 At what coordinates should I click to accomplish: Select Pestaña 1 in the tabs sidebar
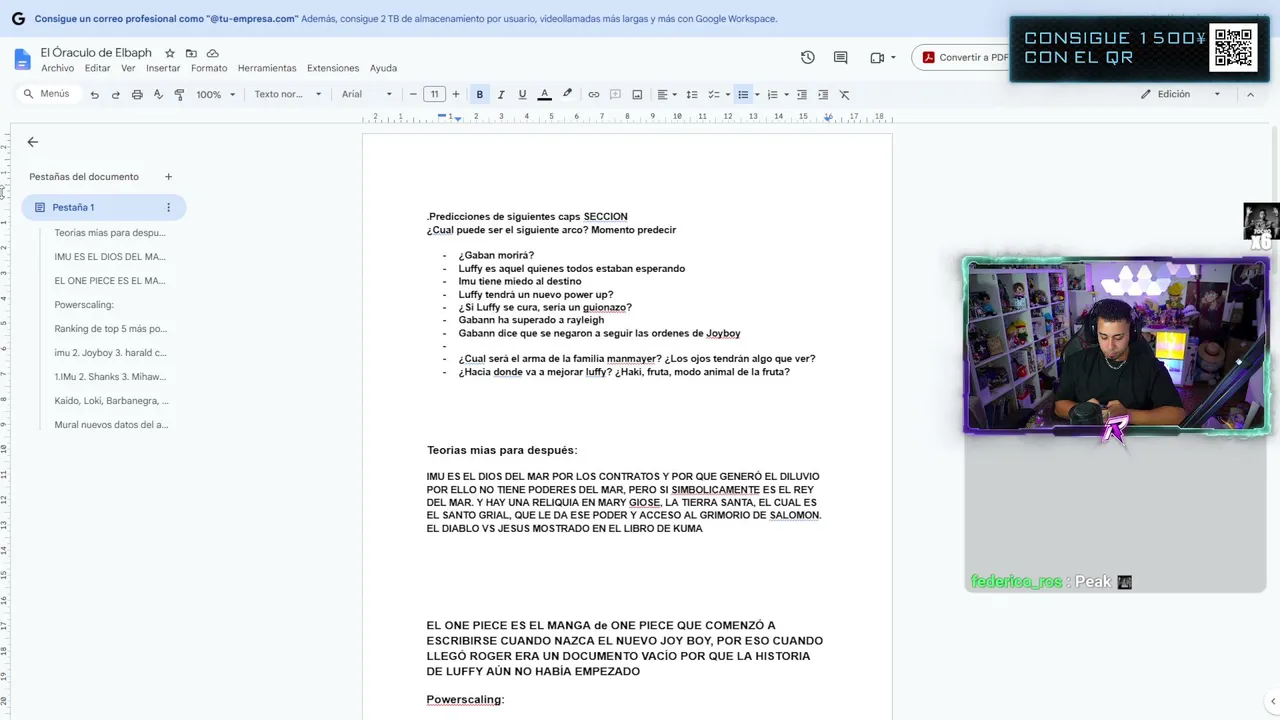coord(104,208)
